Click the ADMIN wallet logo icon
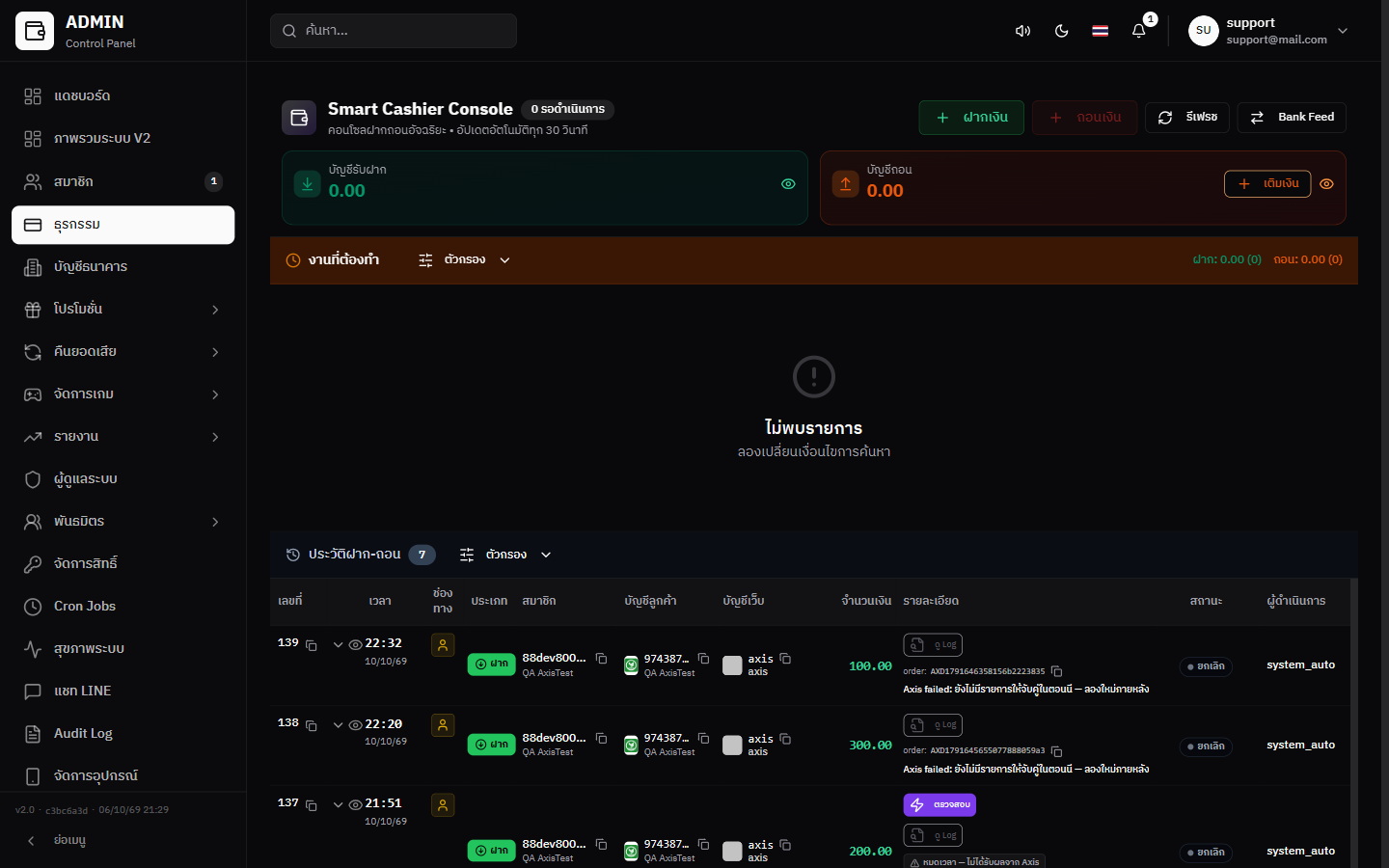1389x868 pixels. (x=35, y=31)
